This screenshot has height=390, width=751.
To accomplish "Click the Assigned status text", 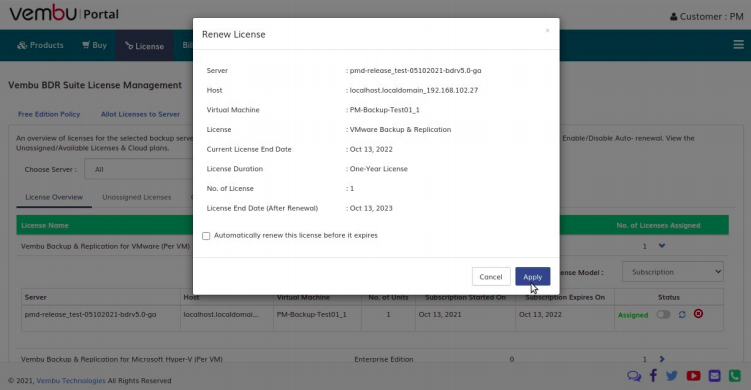I will coord(633,315).
